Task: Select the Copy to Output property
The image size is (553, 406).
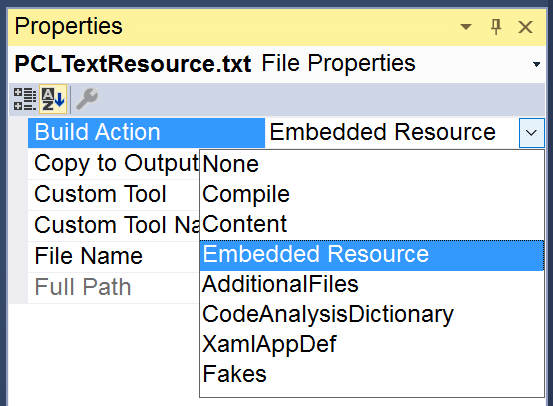Action: tap(114, 164)
